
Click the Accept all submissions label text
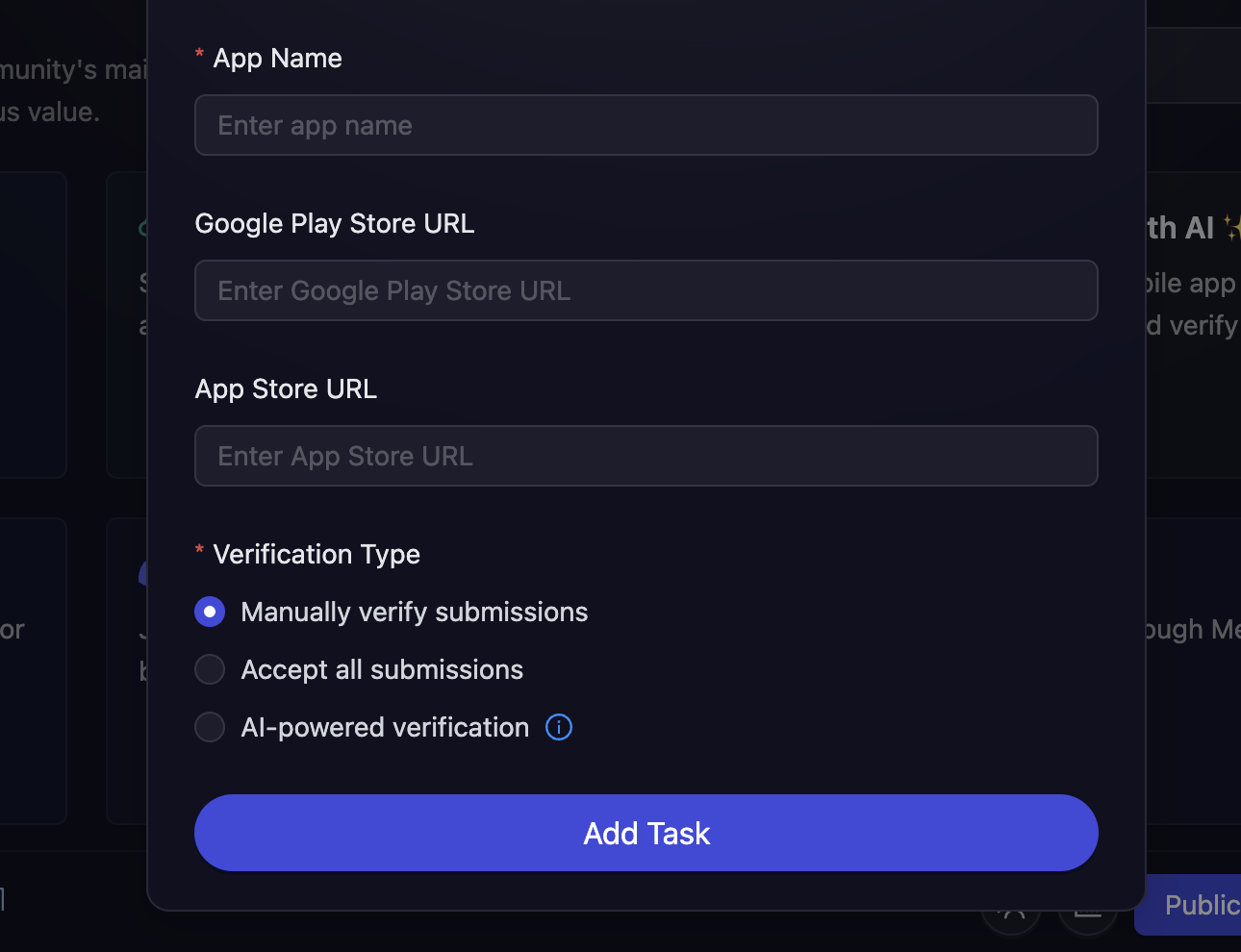[x=382, y=669]
